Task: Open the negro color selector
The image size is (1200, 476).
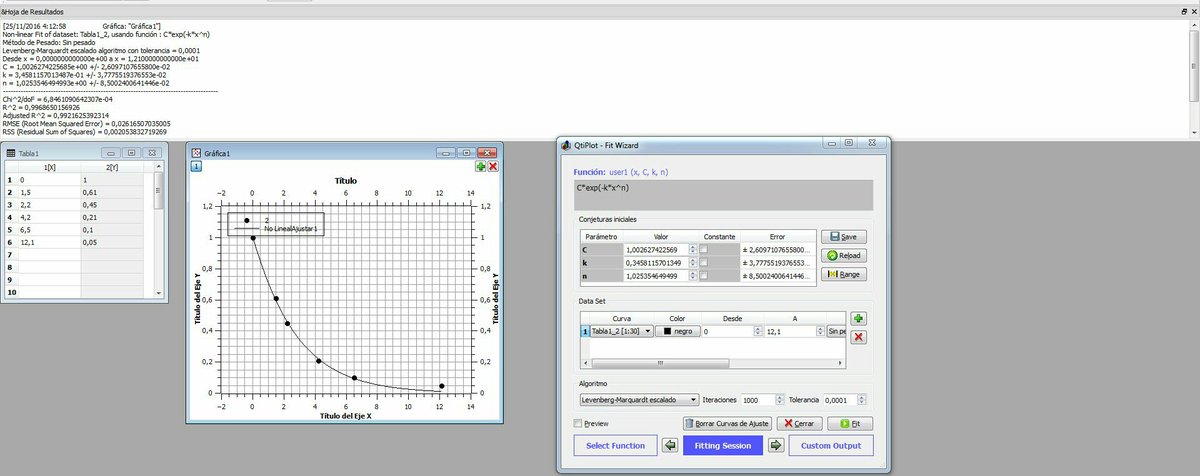Action: [675, 331]
